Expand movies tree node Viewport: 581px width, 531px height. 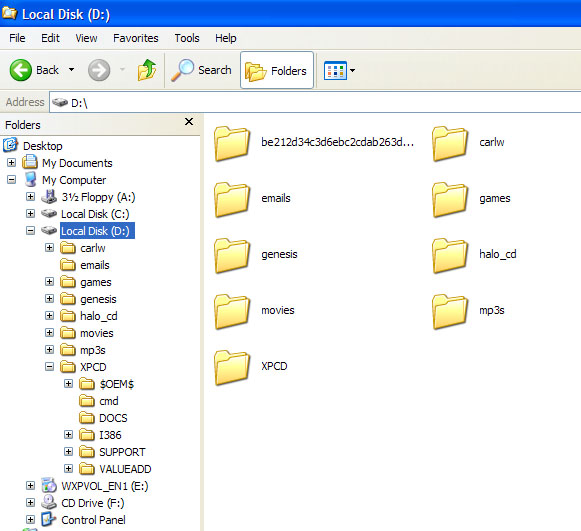click(x=49, y=333)
